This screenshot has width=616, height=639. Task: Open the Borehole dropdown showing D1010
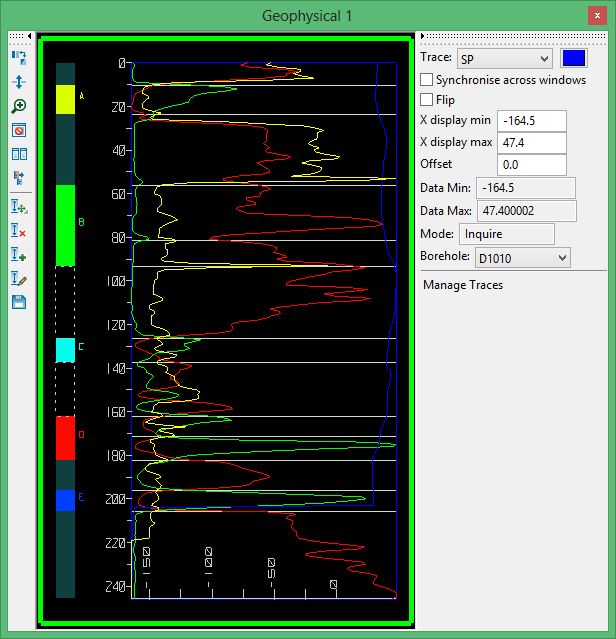pyautogui.click(x=521, y=258)
